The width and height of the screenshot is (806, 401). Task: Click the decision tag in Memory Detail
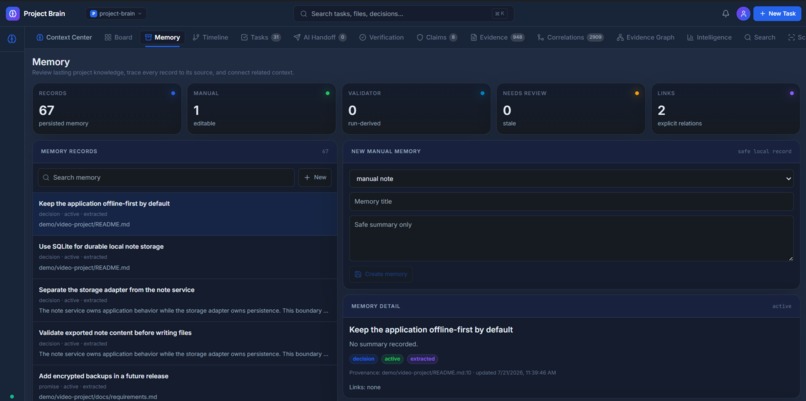point(364,359)
